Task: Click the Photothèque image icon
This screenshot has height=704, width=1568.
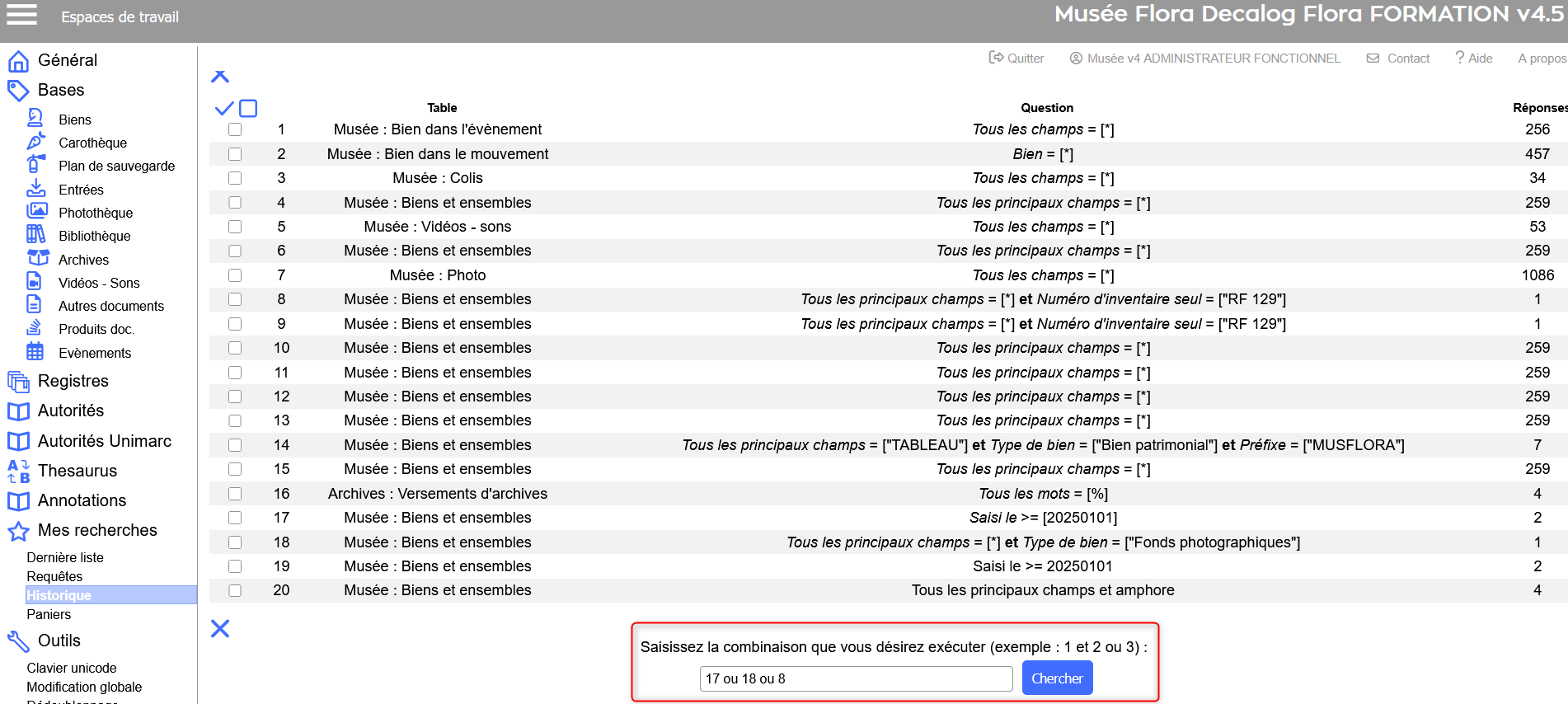Action: [x=36, y=212]
